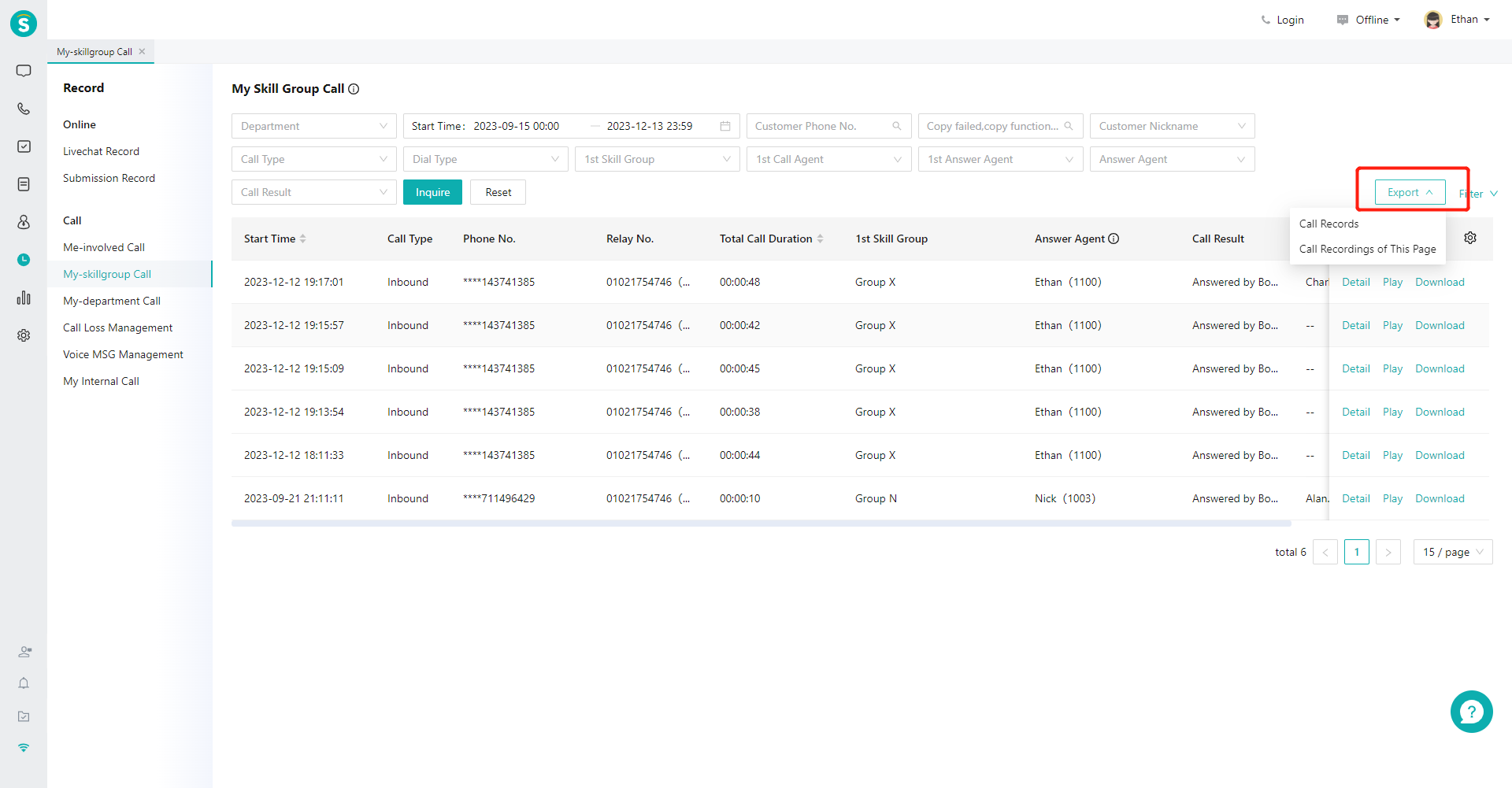This screenshot has height=788, width=1512.
Task: Click the table horizontal scrollbar
Action: click(761, 523)
